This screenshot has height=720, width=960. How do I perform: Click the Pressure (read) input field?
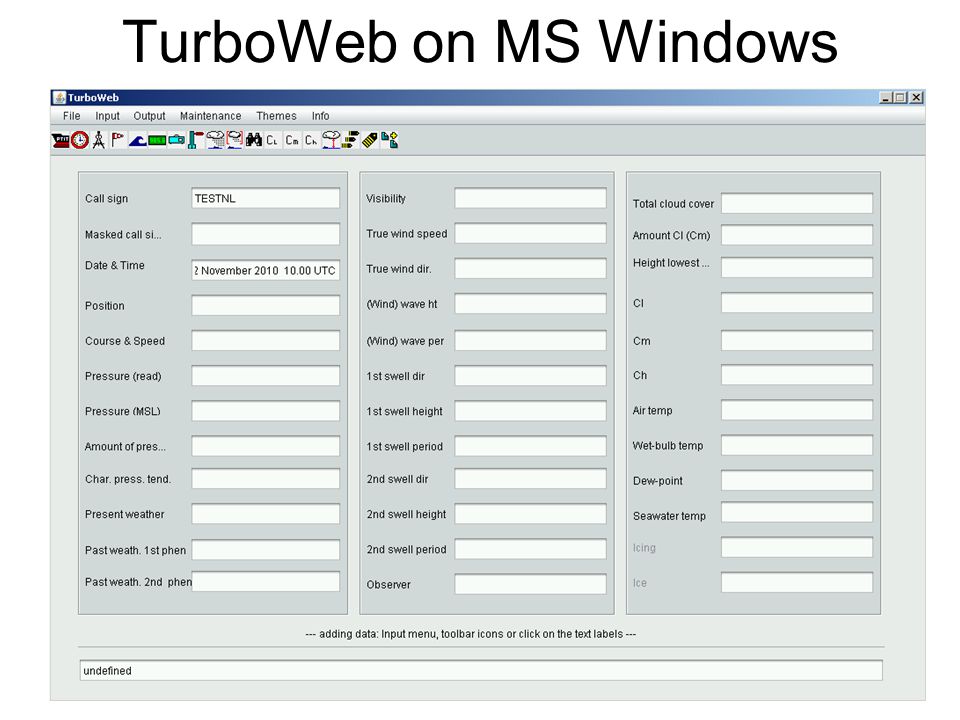[x=266, y=375]
